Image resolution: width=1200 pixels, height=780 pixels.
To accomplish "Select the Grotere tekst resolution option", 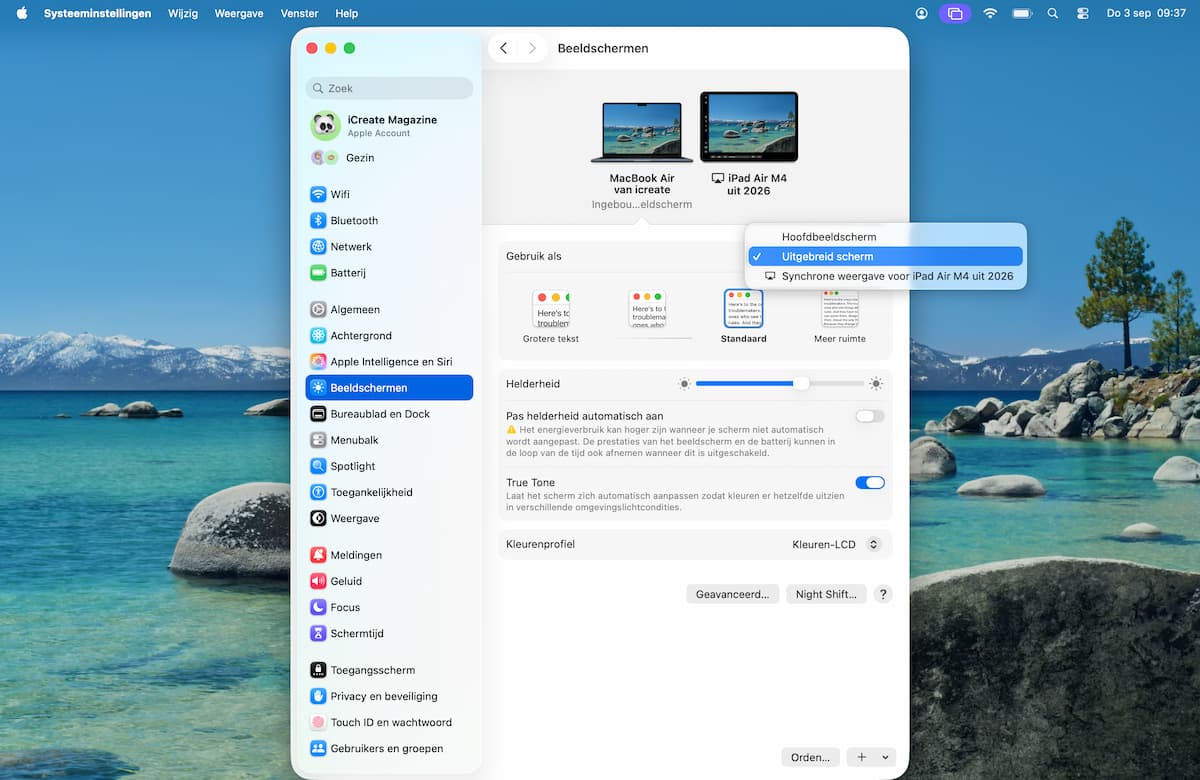I will (x=551, y=317).
